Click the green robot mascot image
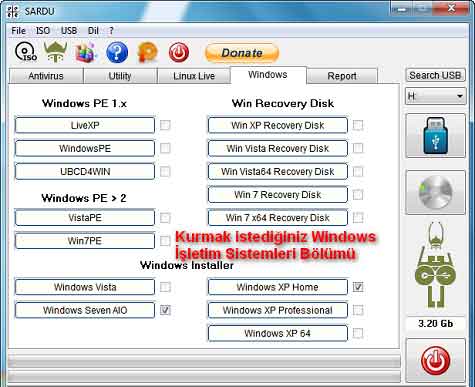Viewport: 475px width, 387px height. (435, 265)
